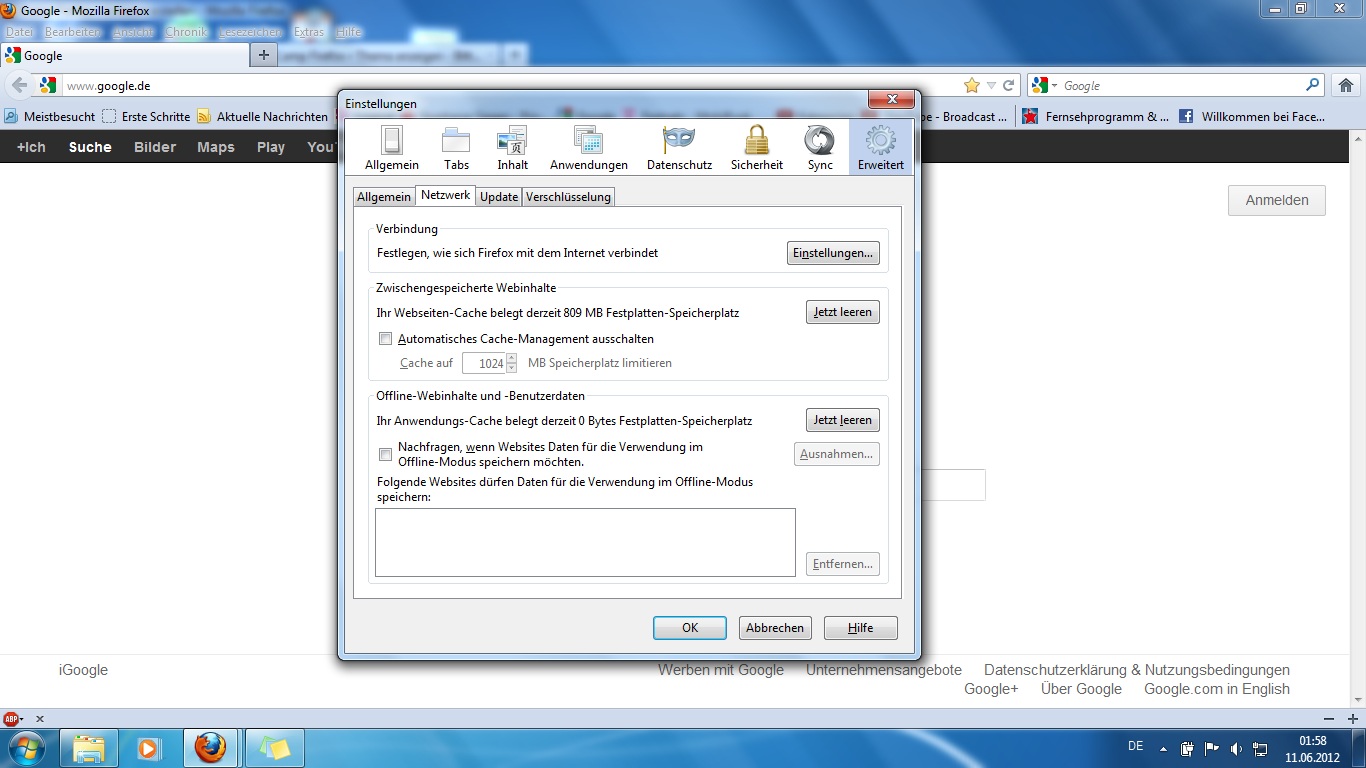Screen dimensions: 1366x768
Task: Click the Hilfe button in the dialog
Action: coord(861,628)
